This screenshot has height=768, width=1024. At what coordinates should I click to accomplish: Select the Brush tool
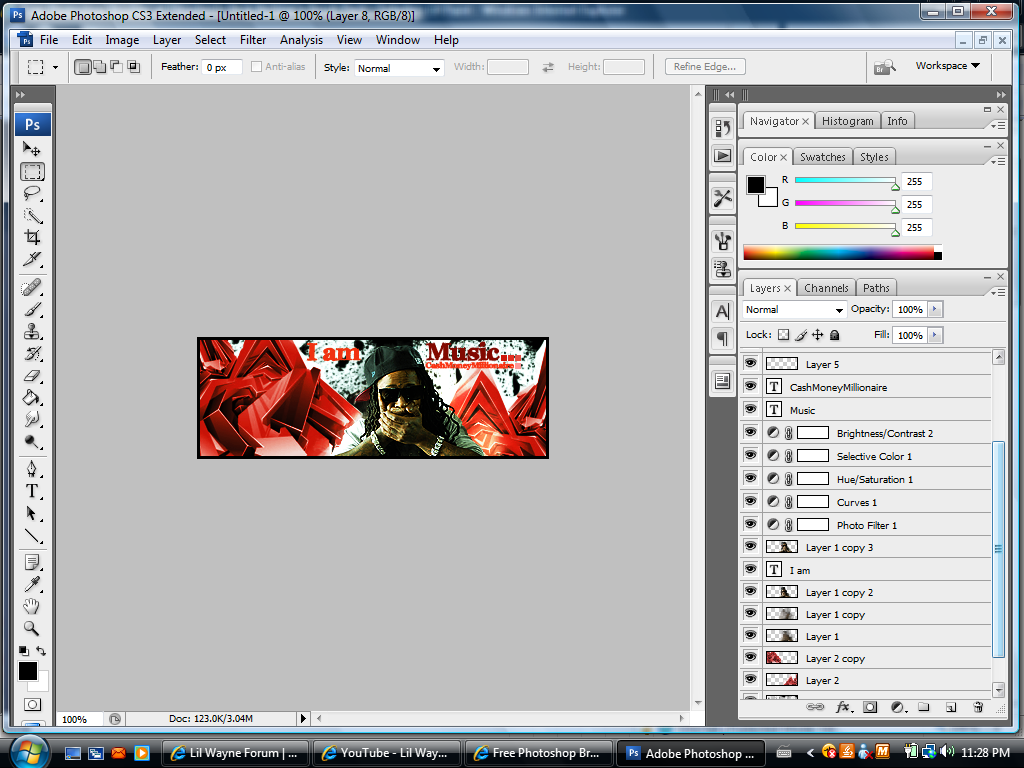click(31, 310)
